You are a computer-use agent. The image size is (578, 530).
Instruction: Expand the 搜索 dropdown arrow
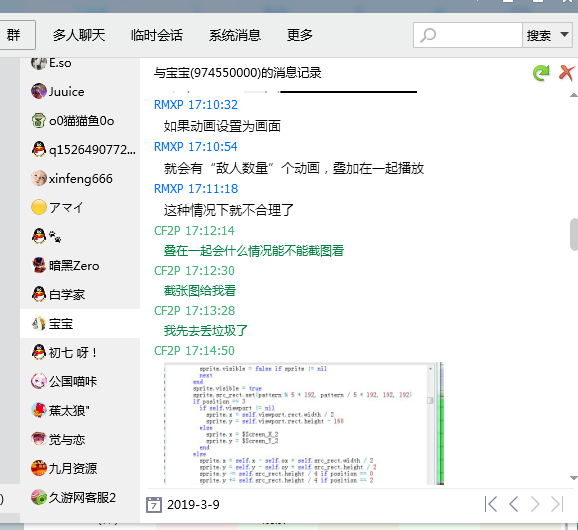click(x=564, y=34)
